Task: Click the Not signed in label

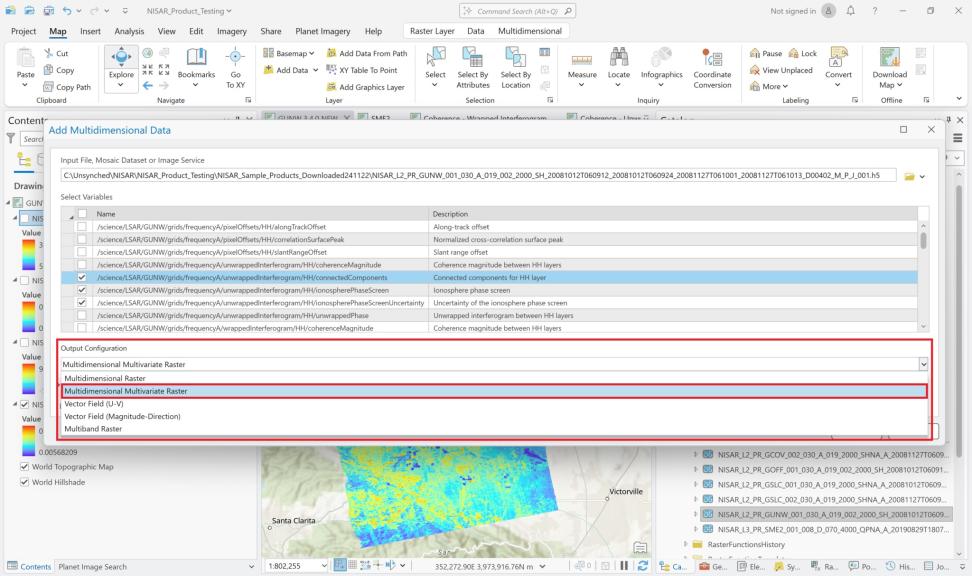Action: click(793, 11)
